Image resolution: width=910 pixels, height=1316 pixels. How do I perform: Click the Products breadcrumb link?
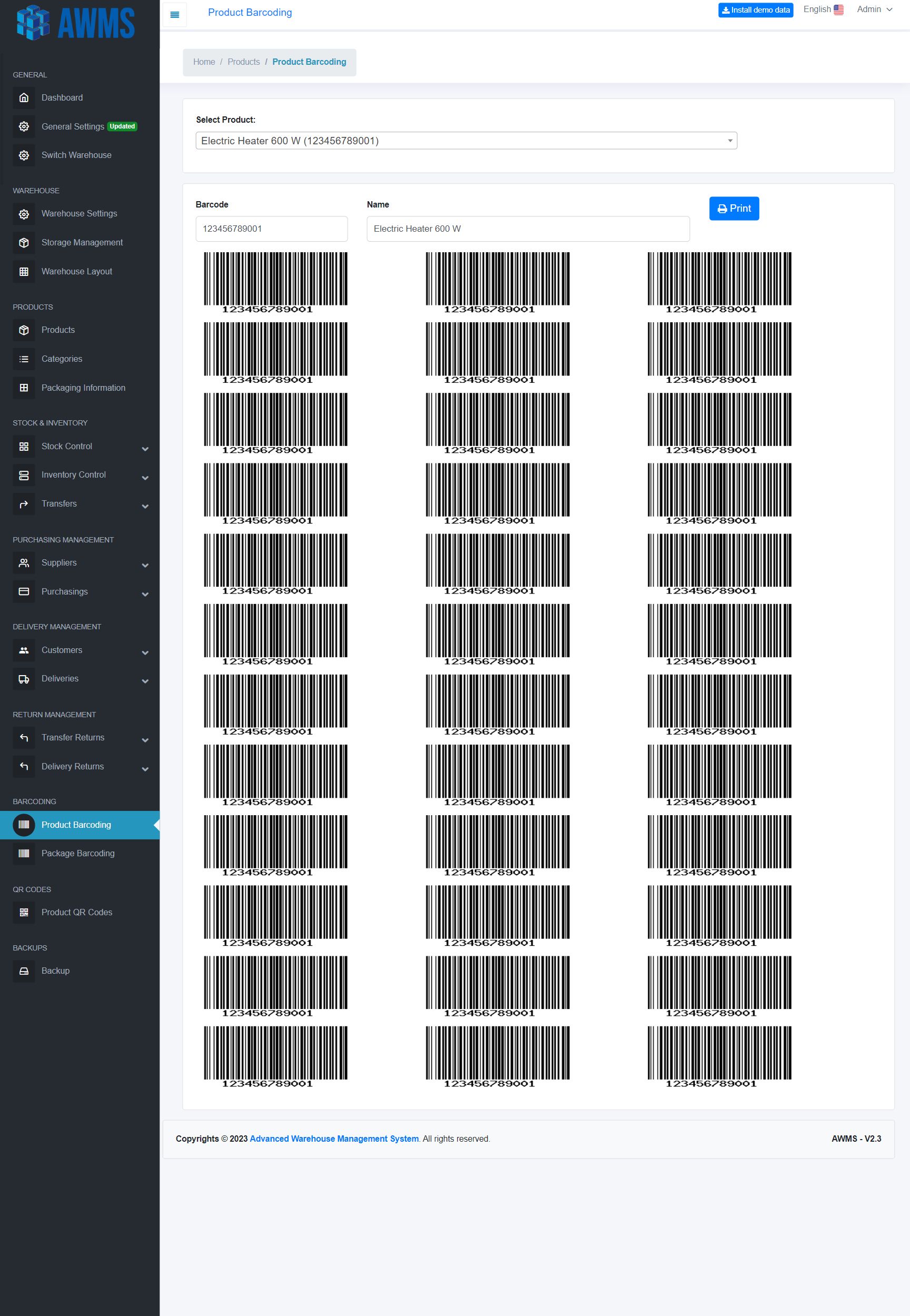pyautogui.click(x=243, y=62)
